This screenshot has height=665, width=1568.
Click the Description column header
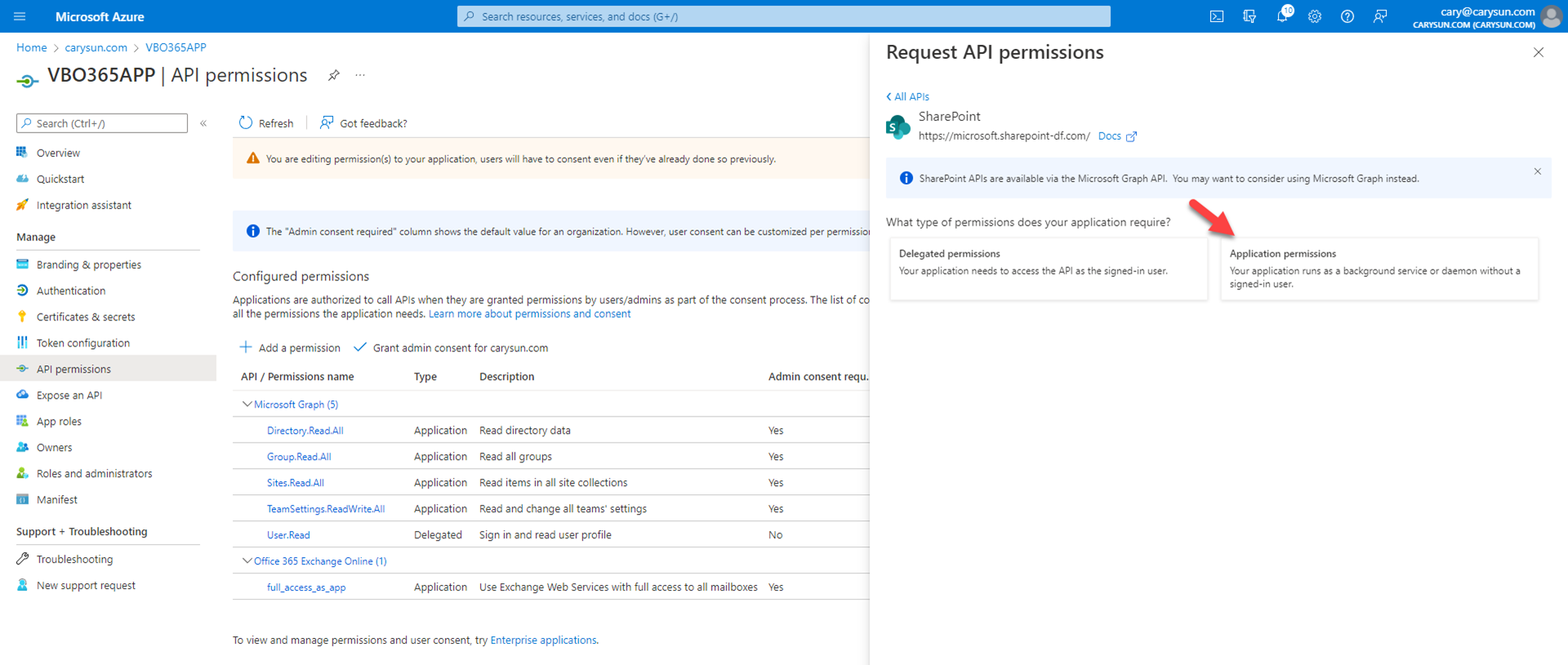click(x=506, y=377)
